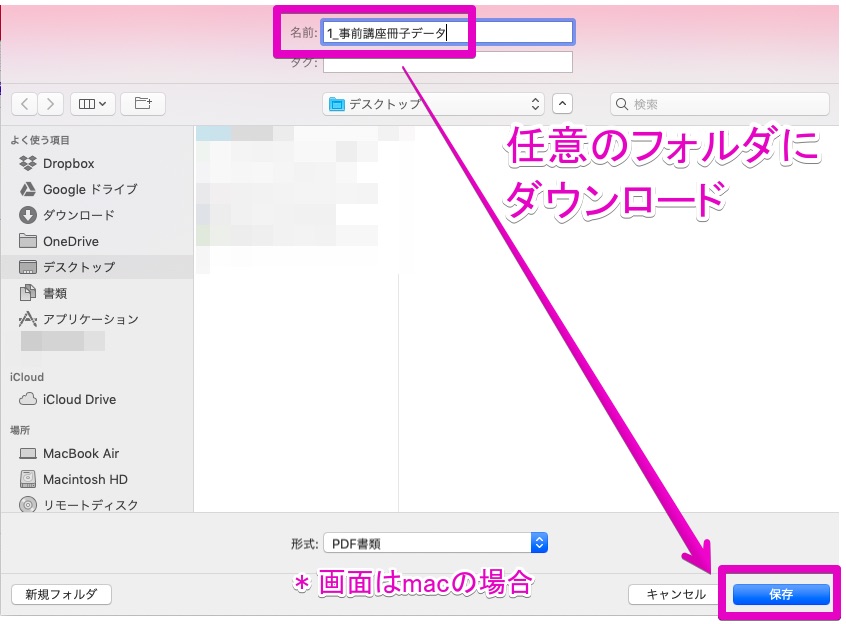
Task: Select Macintosh HD in the sidebar
Action: click(97, 479)
